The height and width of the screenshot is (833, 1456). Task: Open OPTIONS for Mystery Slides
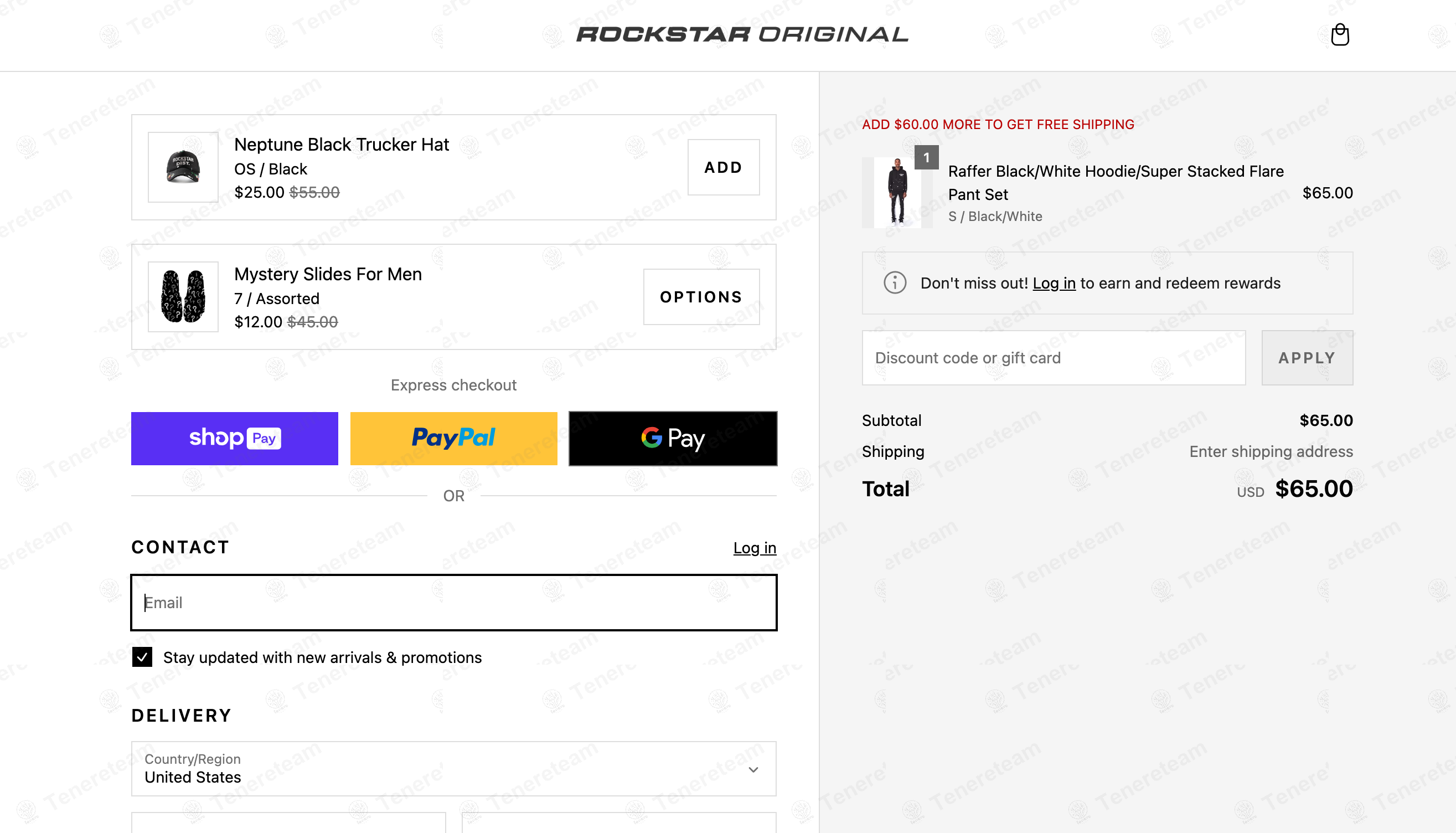[x=701, y=297]
